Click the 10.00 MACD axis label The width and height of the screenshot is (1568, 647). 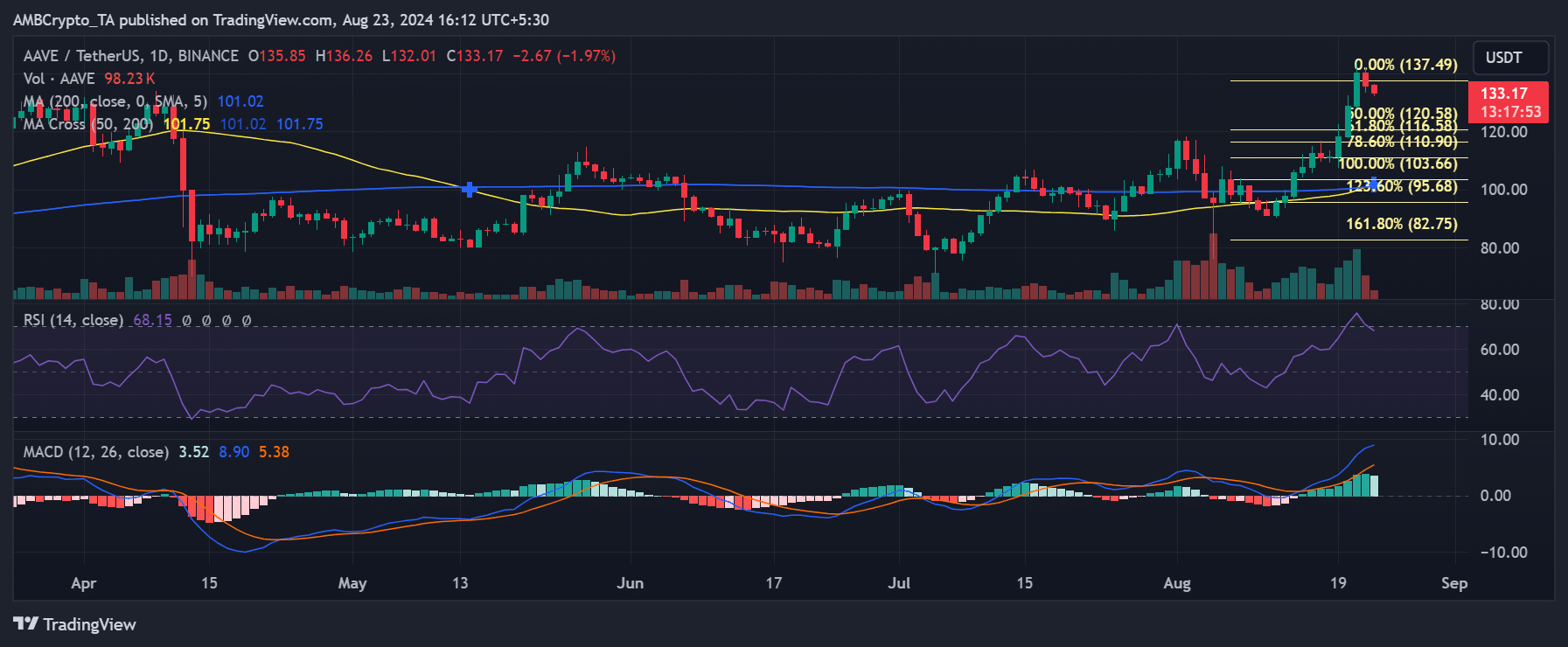pyautogui.click(x=1500, y=440)
